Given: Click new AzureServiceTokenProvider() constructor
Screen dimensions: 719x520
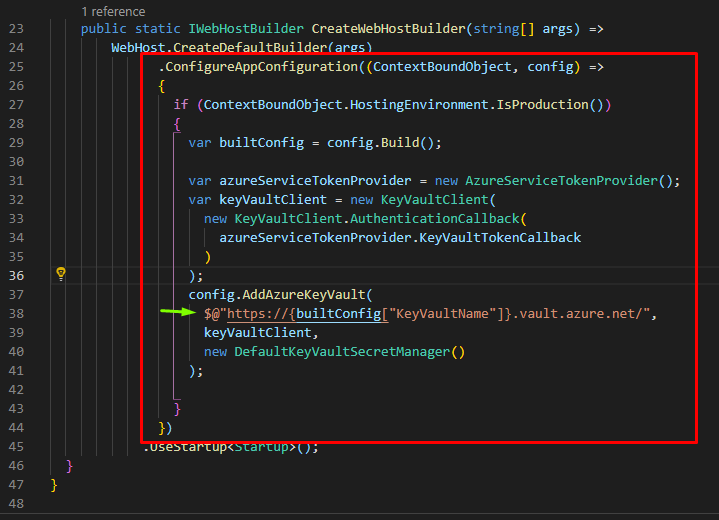Looking at the screenshot, I should [553, 181].
